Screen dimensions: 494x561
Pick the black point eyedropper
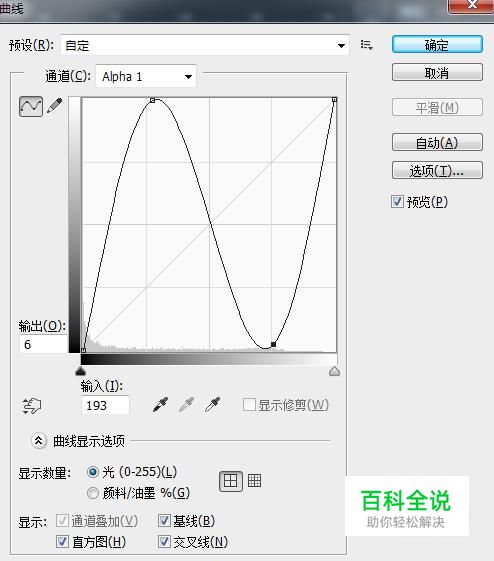pos(160,404)
